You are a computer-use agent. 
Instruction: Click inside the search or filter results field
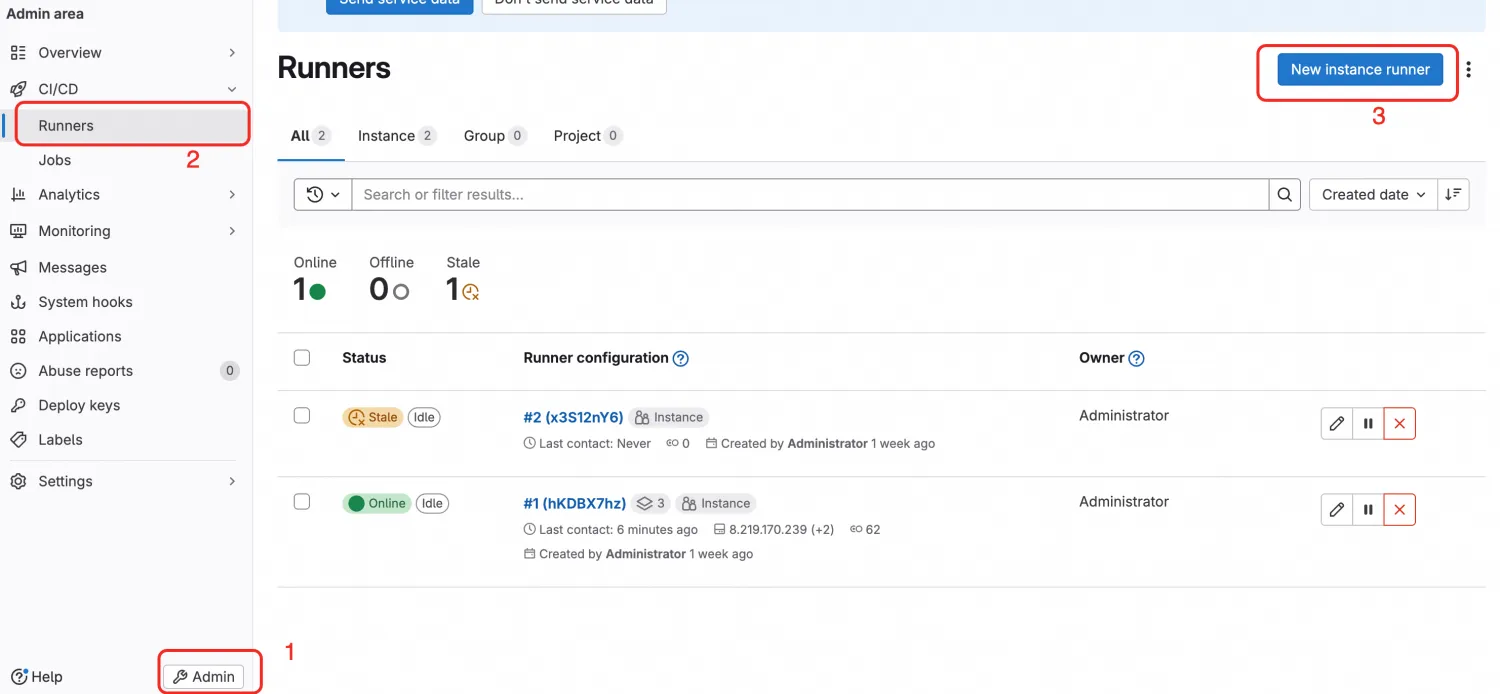(x=700, y=194)
